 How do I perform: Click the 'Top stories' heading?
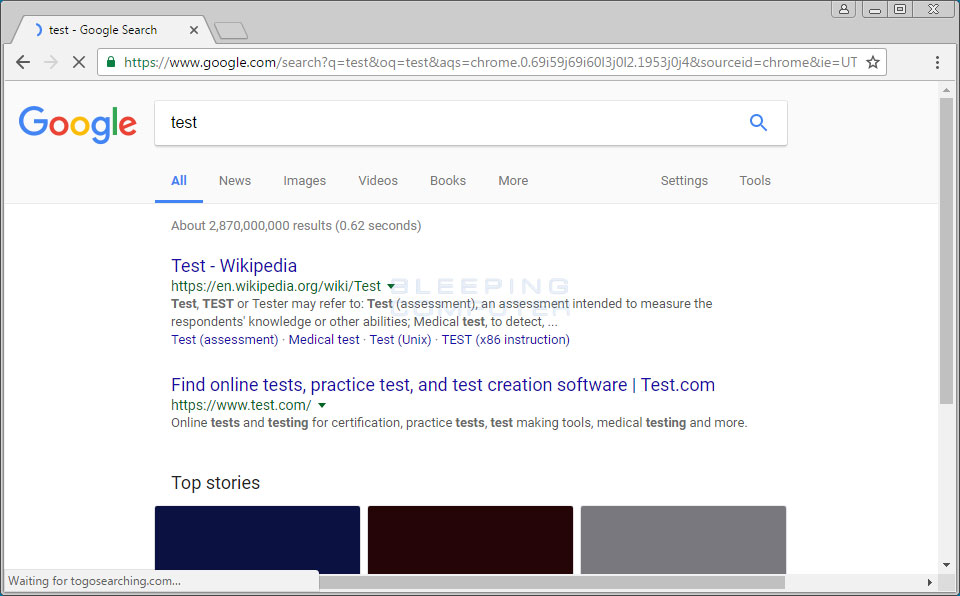[x=216, y=483]
